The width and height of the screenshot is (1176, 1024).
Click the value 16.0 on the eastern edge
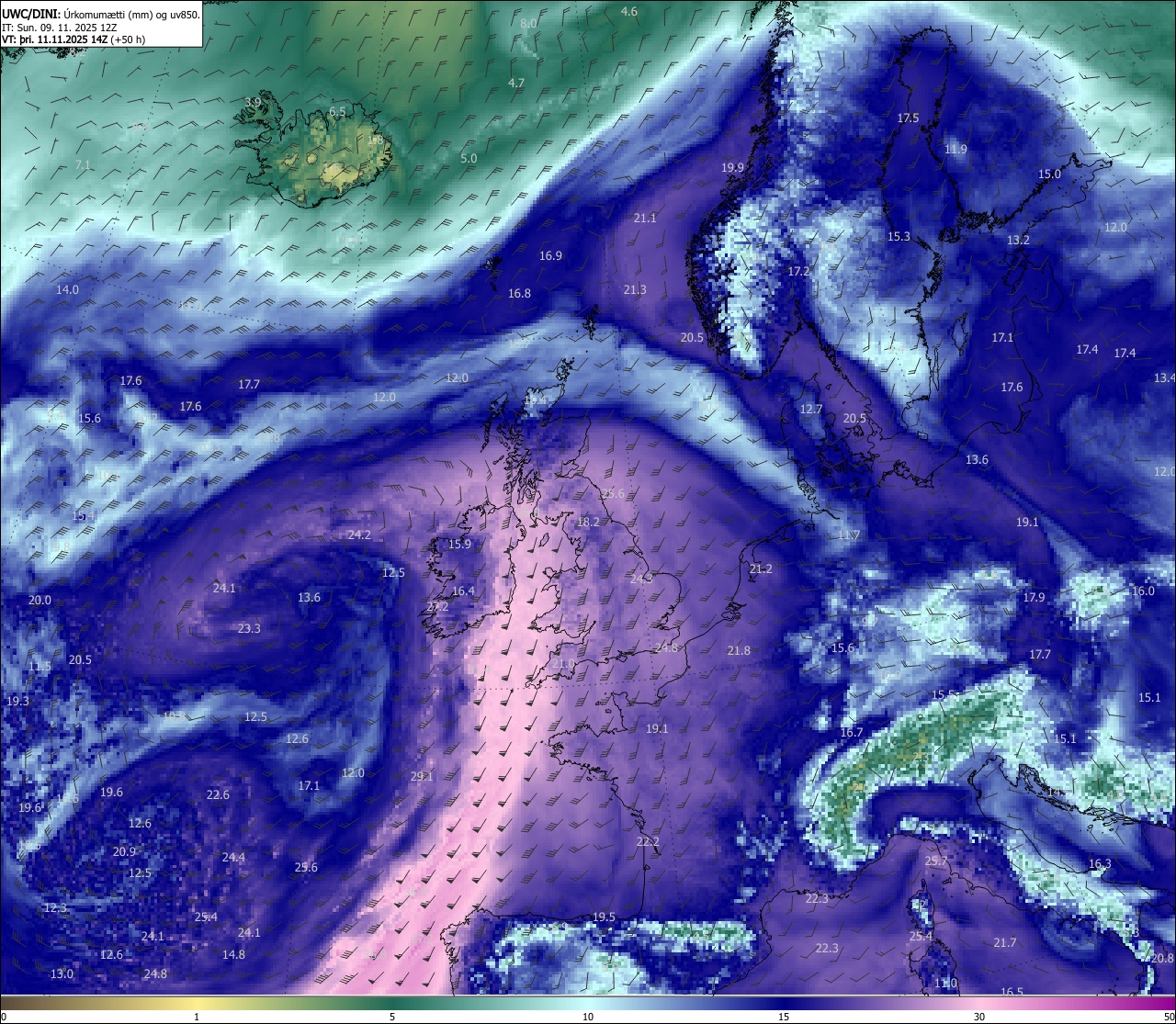coord(1143,591)
